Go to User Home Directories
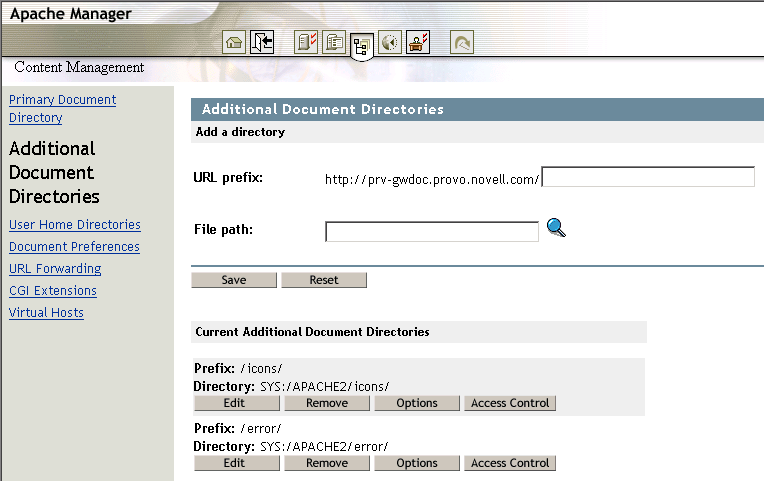This screenshot has width=764, height=481. click(x=74, y=225)
